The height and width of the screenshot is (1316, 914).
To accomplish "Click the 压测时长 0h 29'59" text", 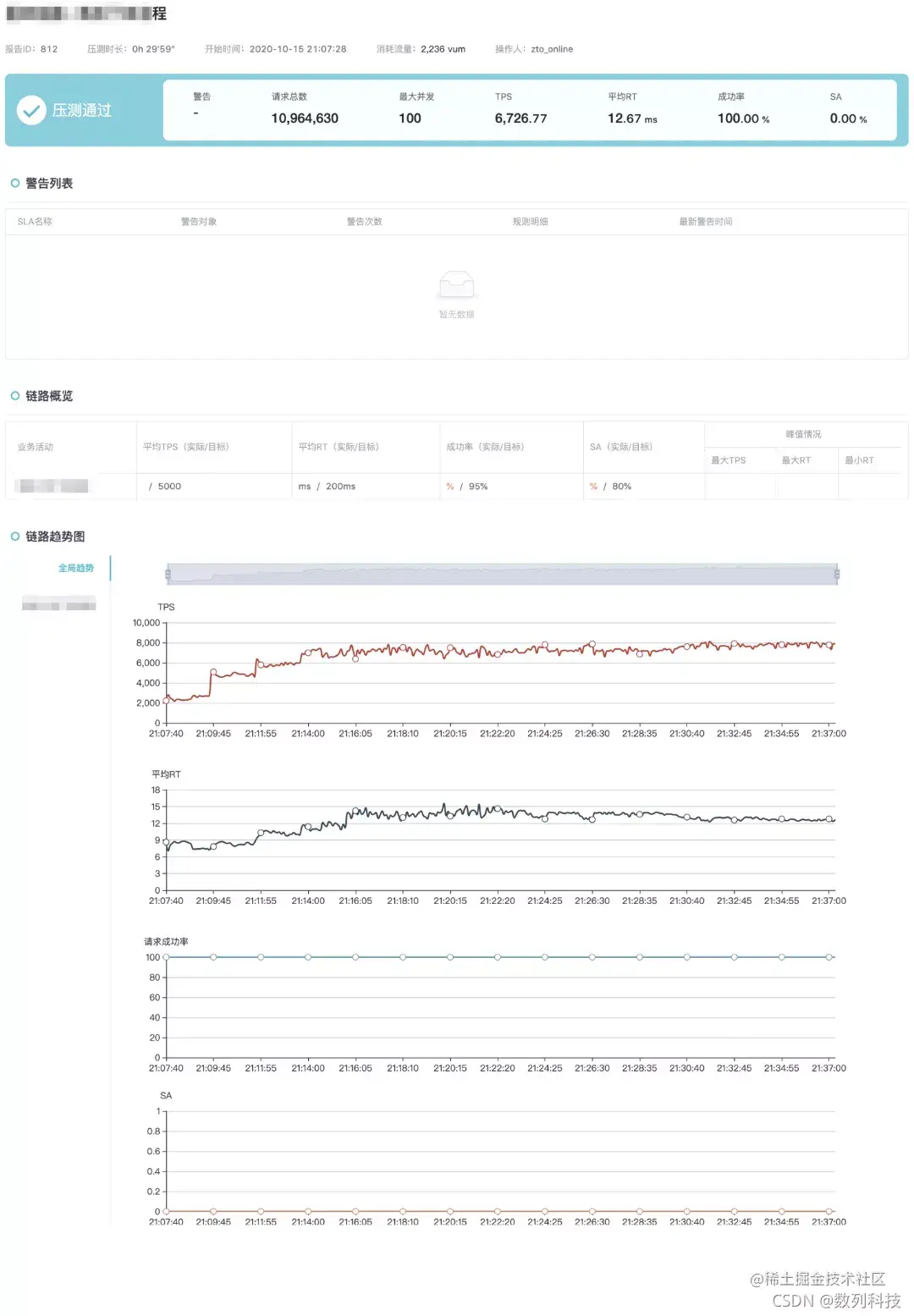I will click(131, 49).
